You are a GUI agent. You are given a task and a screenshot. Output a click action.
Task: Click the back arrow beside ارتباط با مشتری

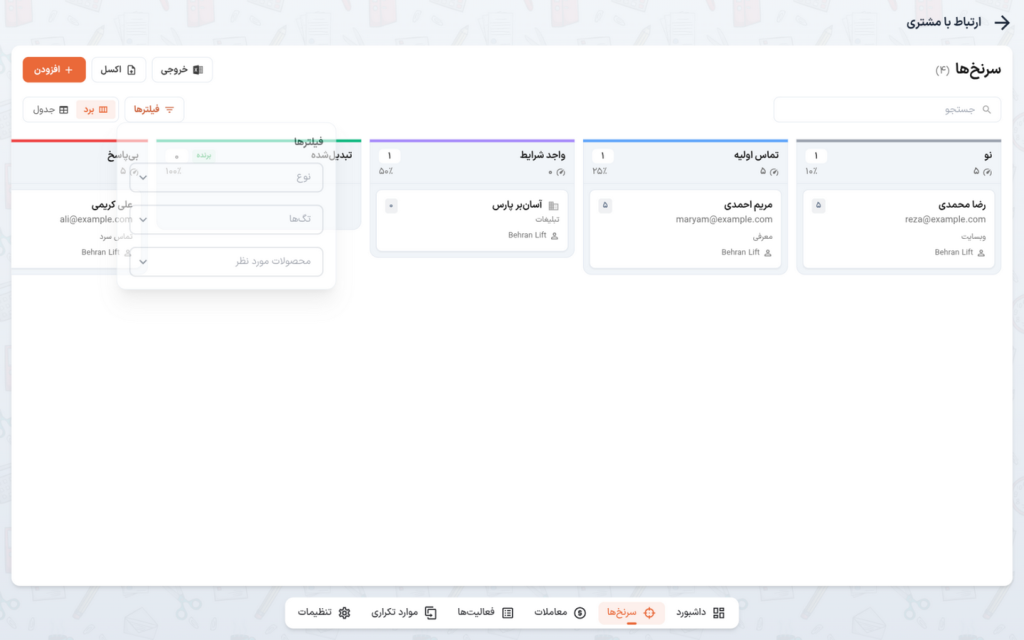coord(1002,22)
